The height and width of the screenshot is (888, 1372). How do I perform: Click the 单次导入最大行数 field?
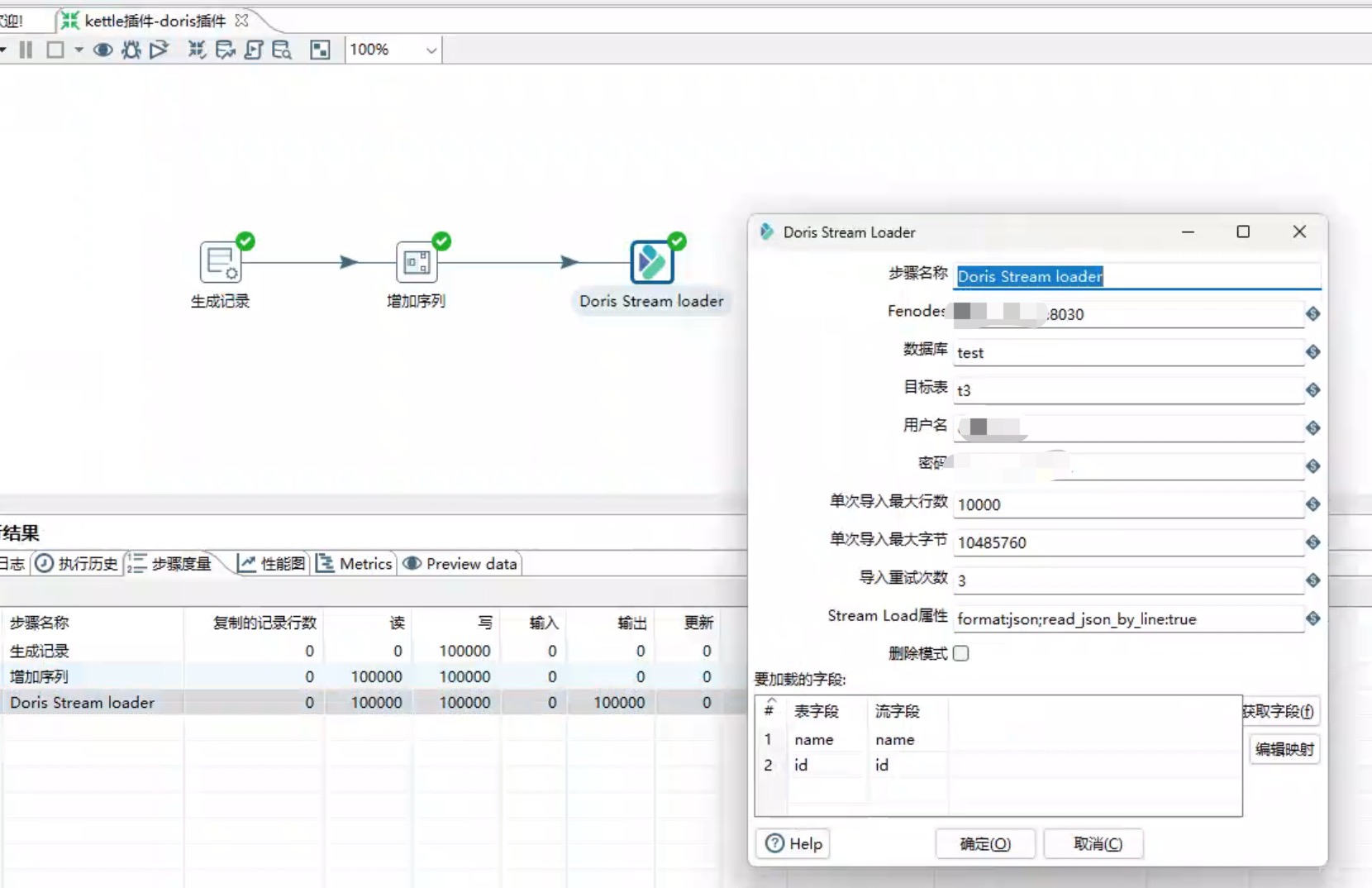1128,504
